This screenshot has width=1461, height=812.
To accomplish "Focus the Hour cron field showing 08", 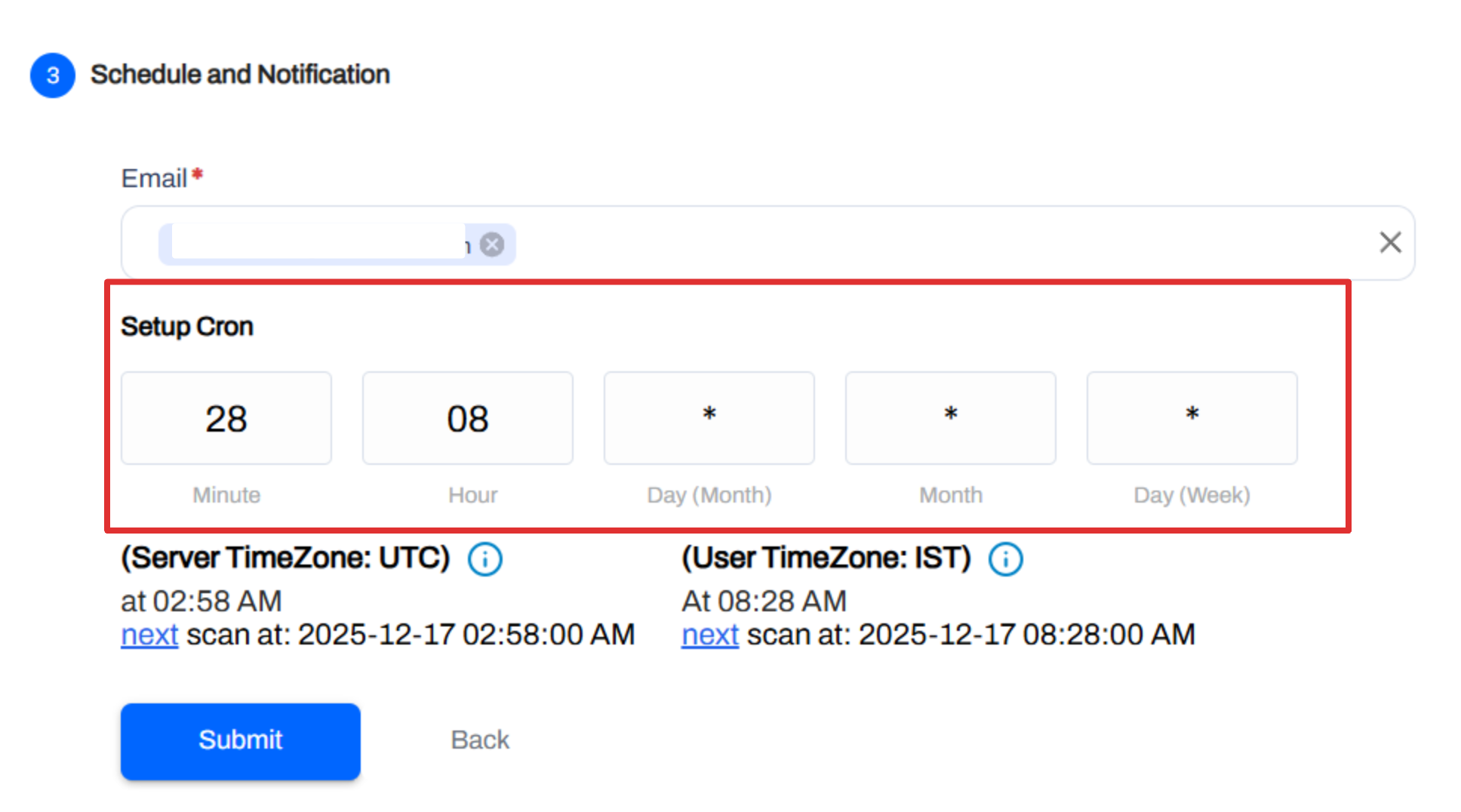I will tap(468, 418).
